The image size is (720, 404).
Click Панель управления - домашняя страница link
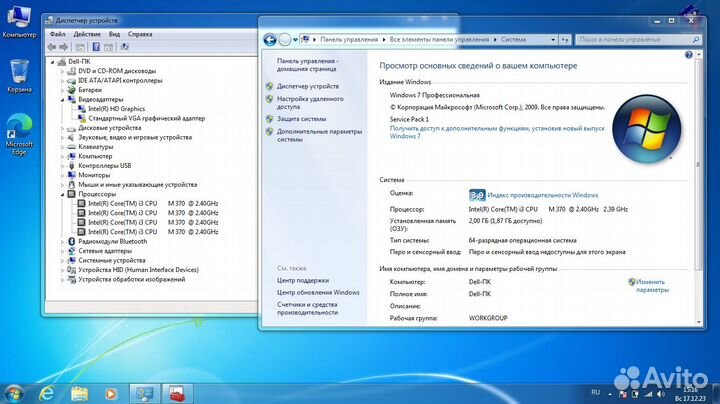pos(308,65)
